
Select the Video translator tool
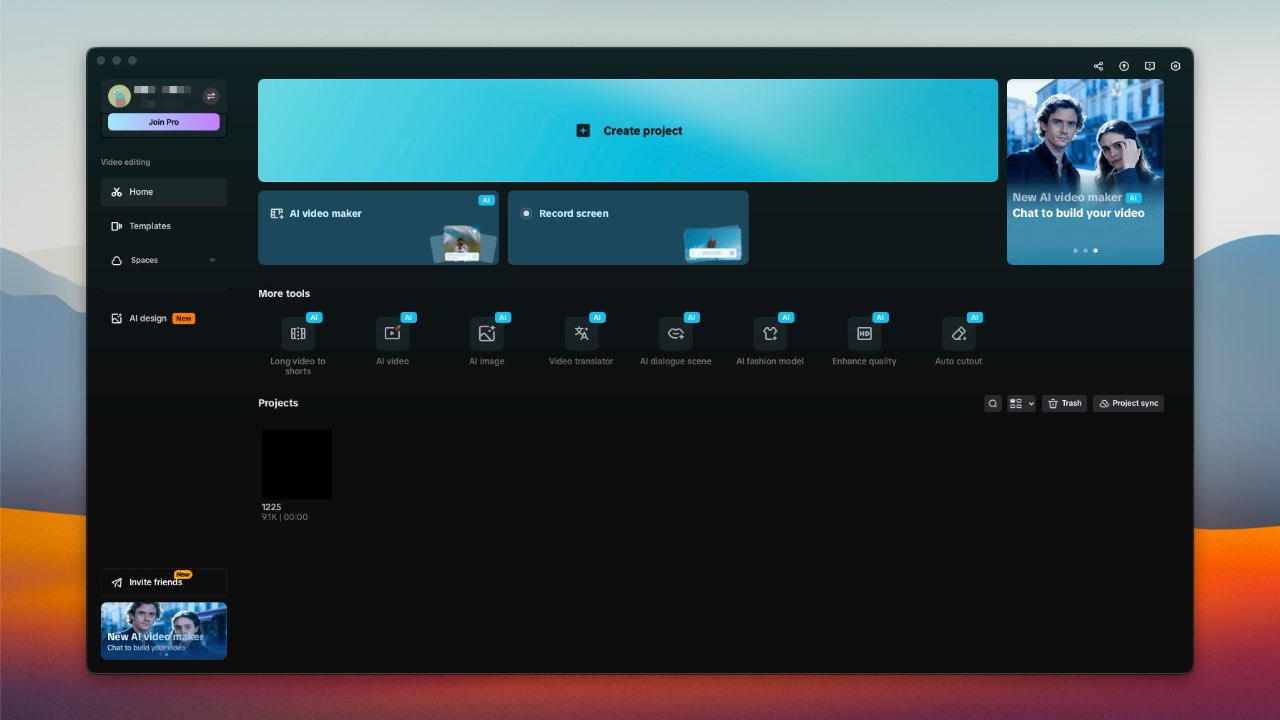581,334
